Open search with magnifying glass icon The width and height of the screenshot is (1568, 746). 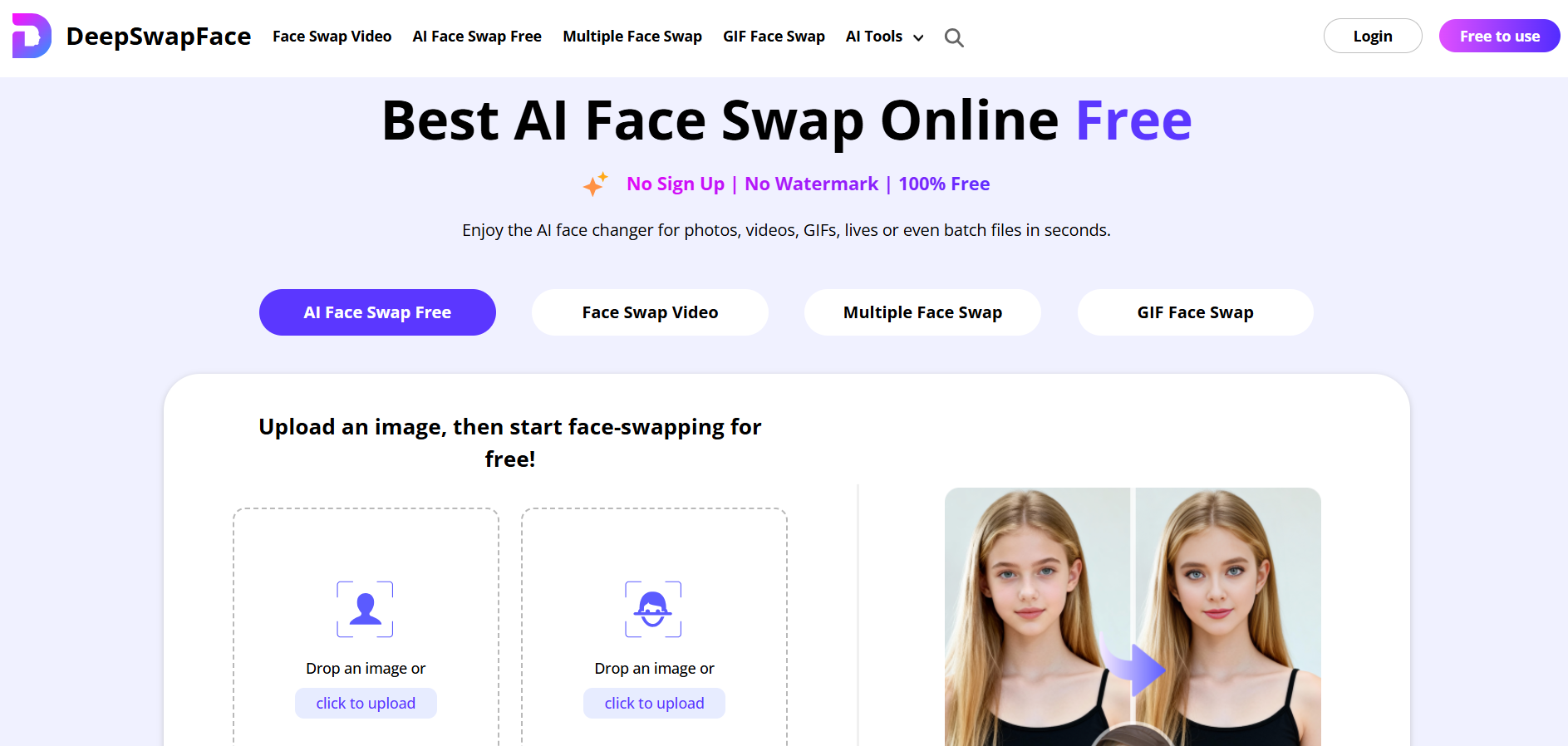954,37
